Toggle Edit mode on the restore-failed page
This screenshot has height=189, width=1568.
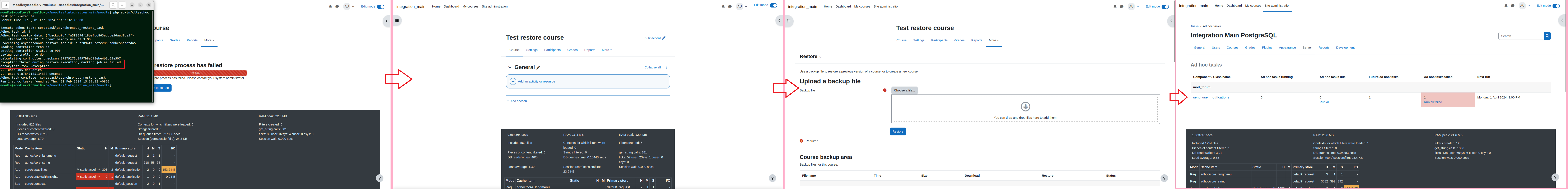click(x=381, y=7)
